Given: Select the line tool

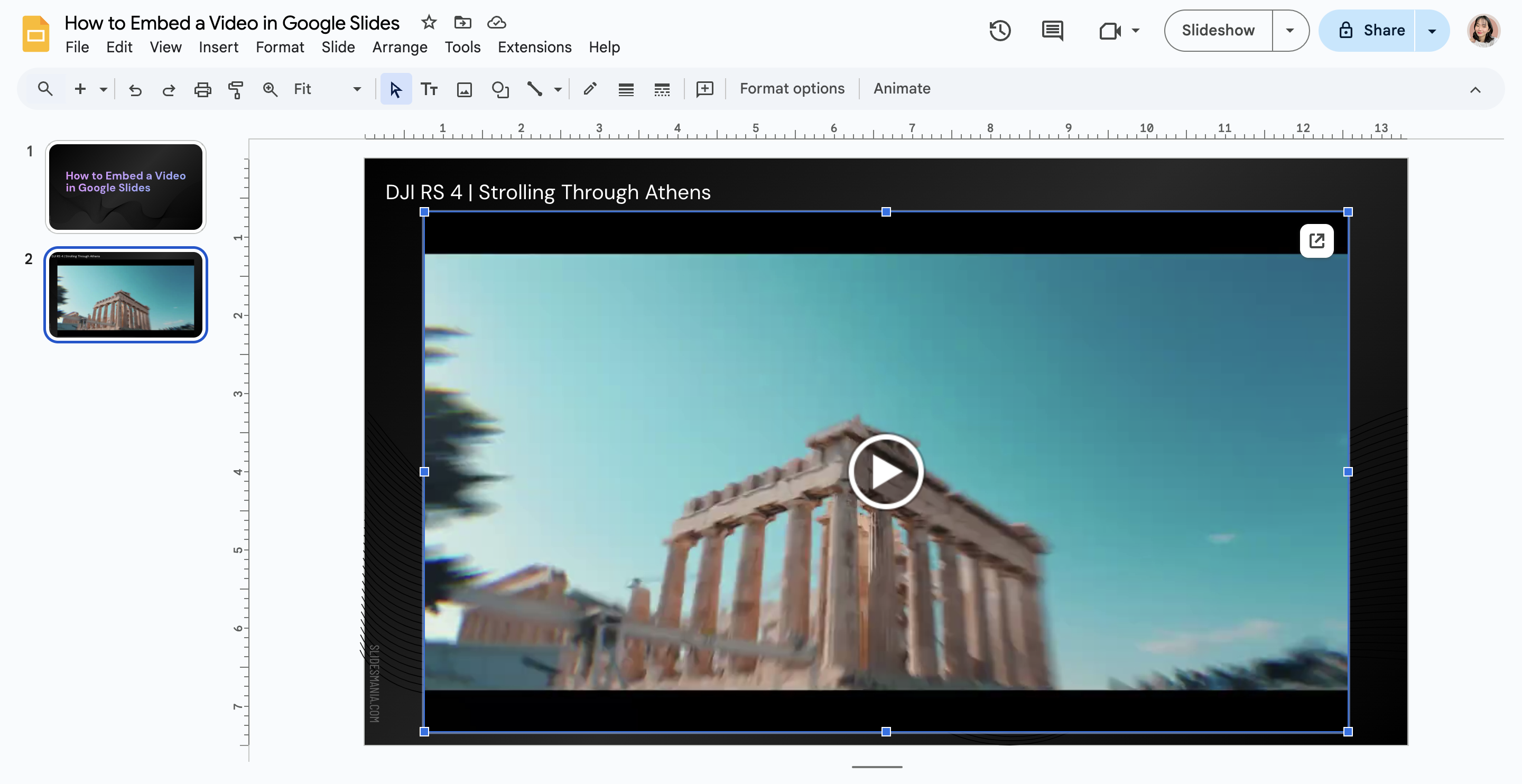Looking at the screenshot, I should pyautogui.click(x=535, y=89).
